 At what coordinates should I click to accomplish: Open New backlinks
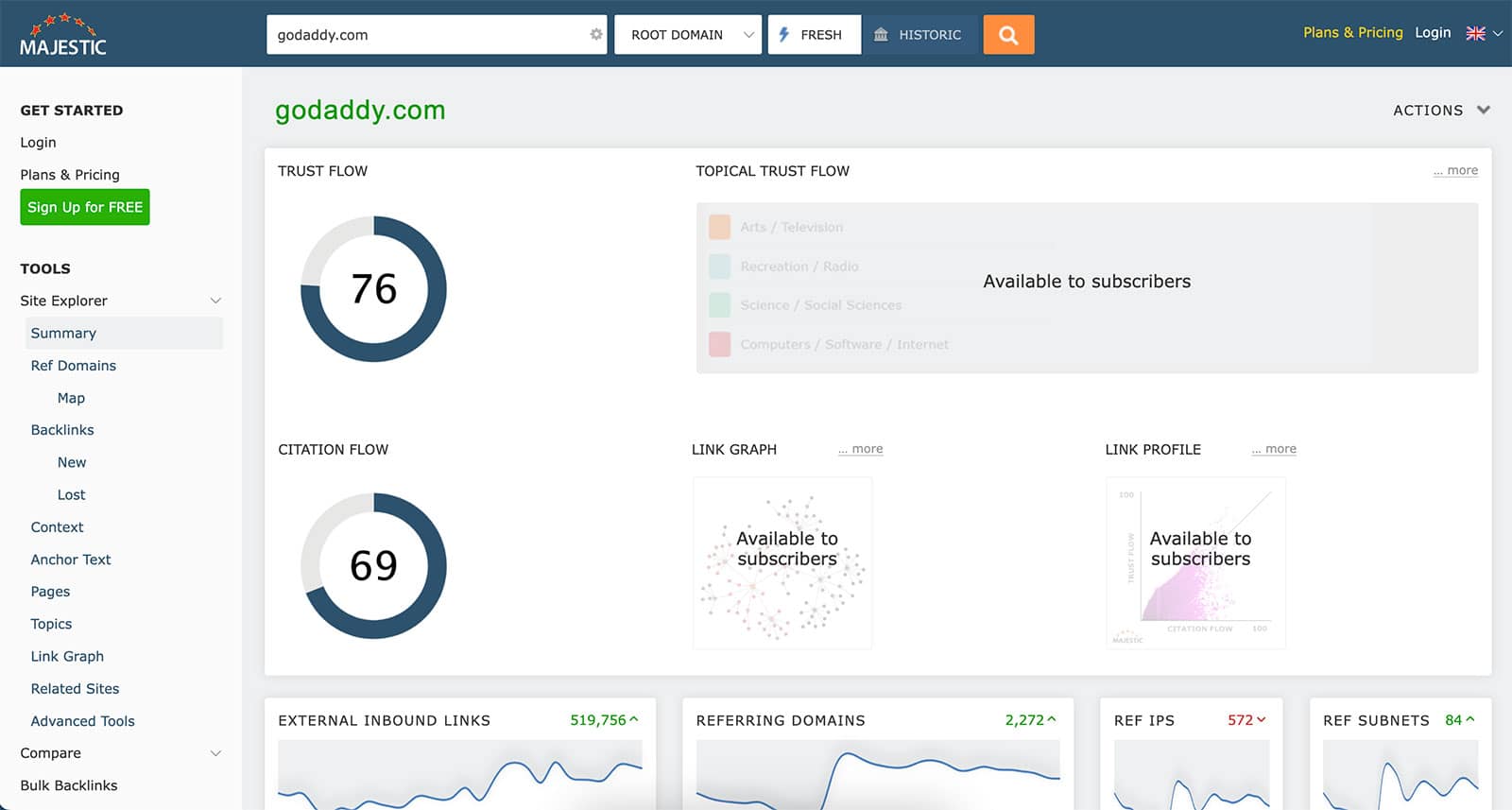click(x=72, y=462)
